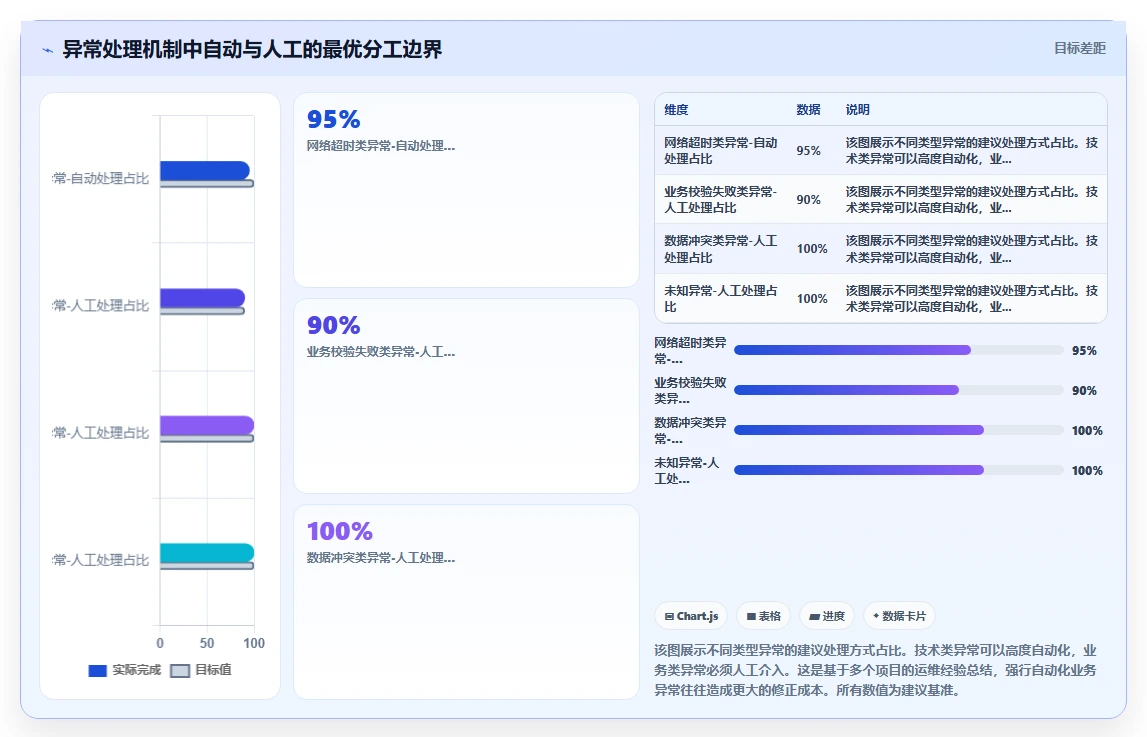Click the 100% table value in the 未知异常 row
The width and height of the screenshot is (1147, 737).
pos(812,299)
